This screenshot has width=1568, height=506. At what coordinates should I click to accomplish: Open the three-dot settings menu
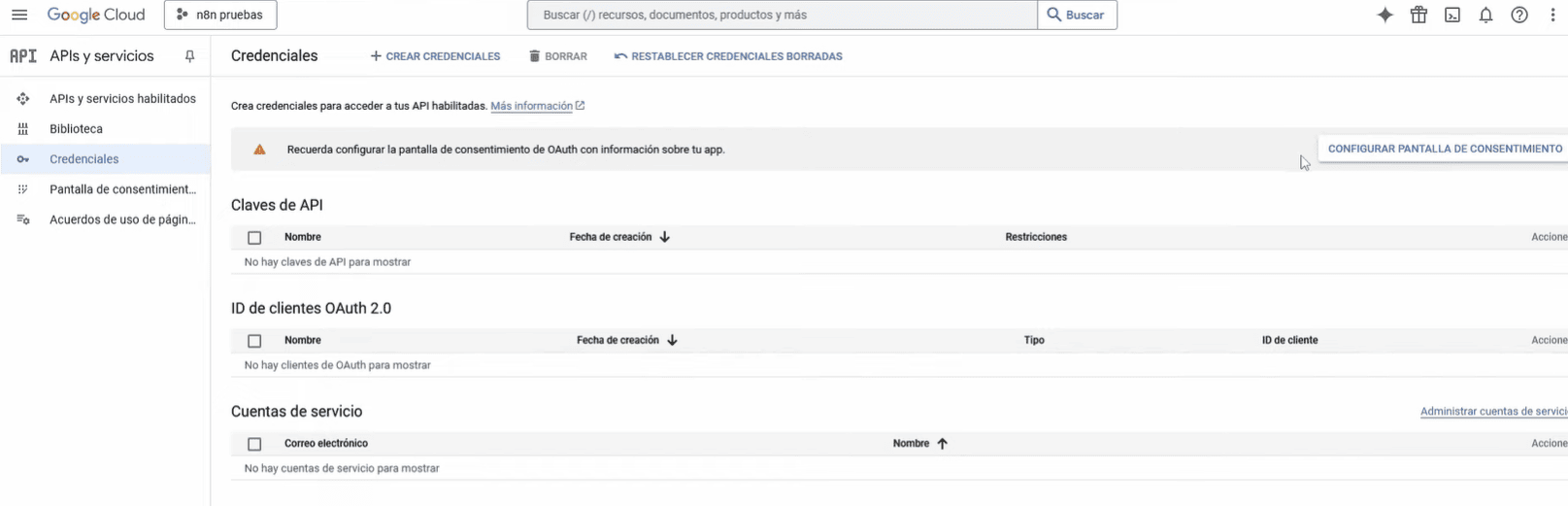pos(1552,16)
